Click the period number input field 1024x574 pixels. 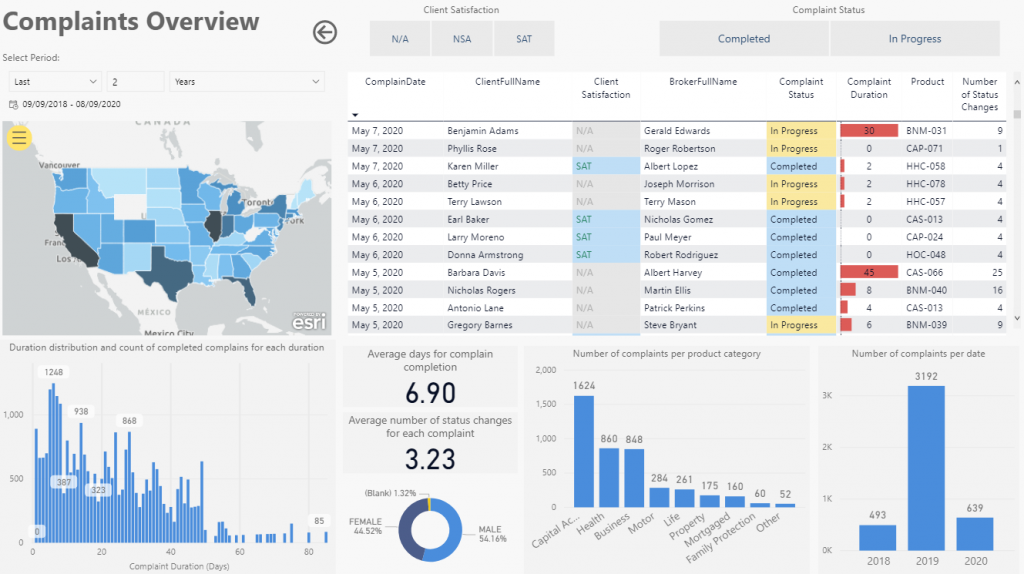[135, 82]
